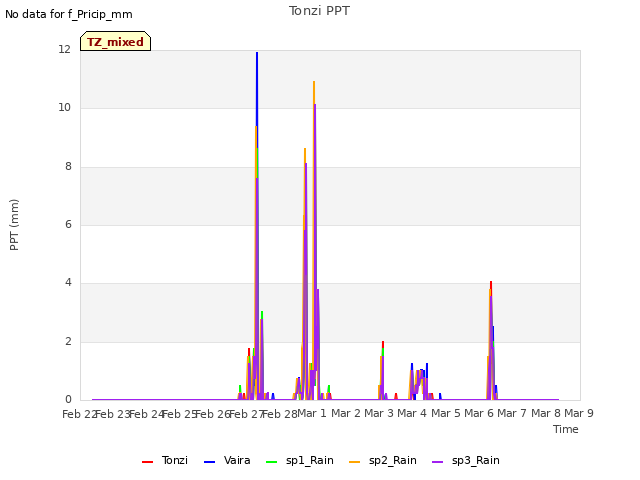640x480 pixels.
Task: Click the Mar 6 x-axis tick label
Action: tap(478, 413)
